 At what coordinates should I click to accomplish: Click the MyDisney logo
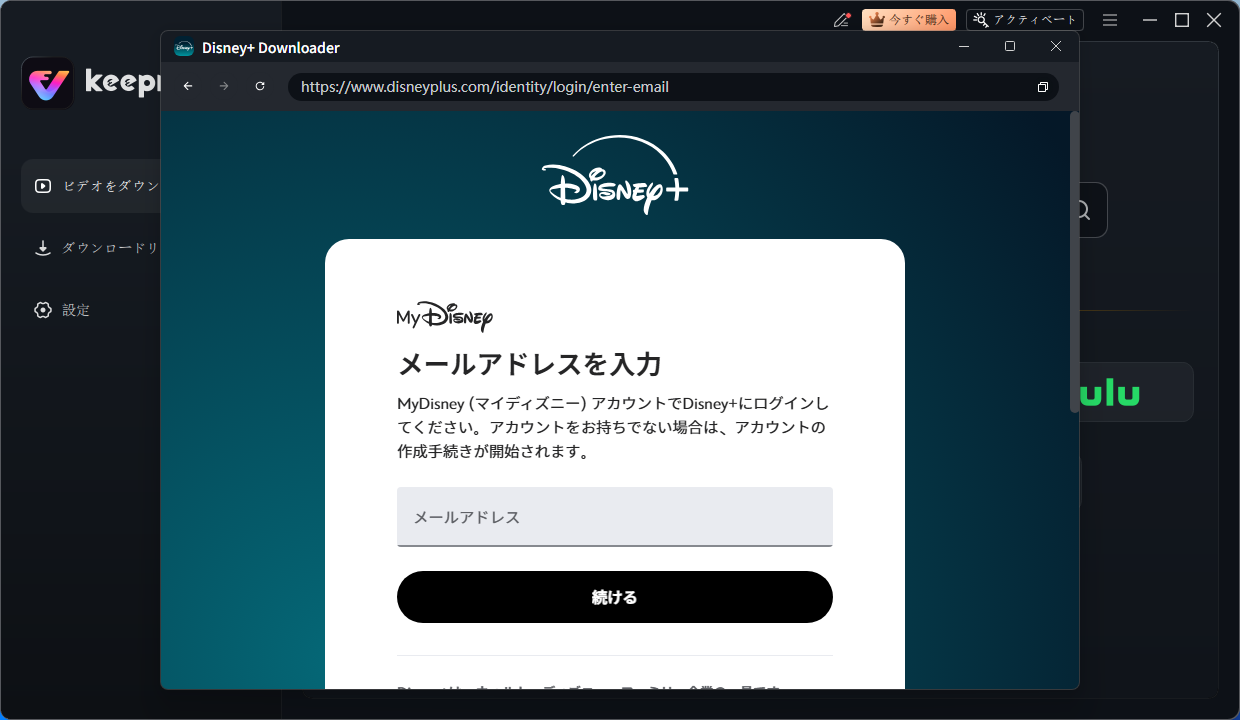coord(445,317)
